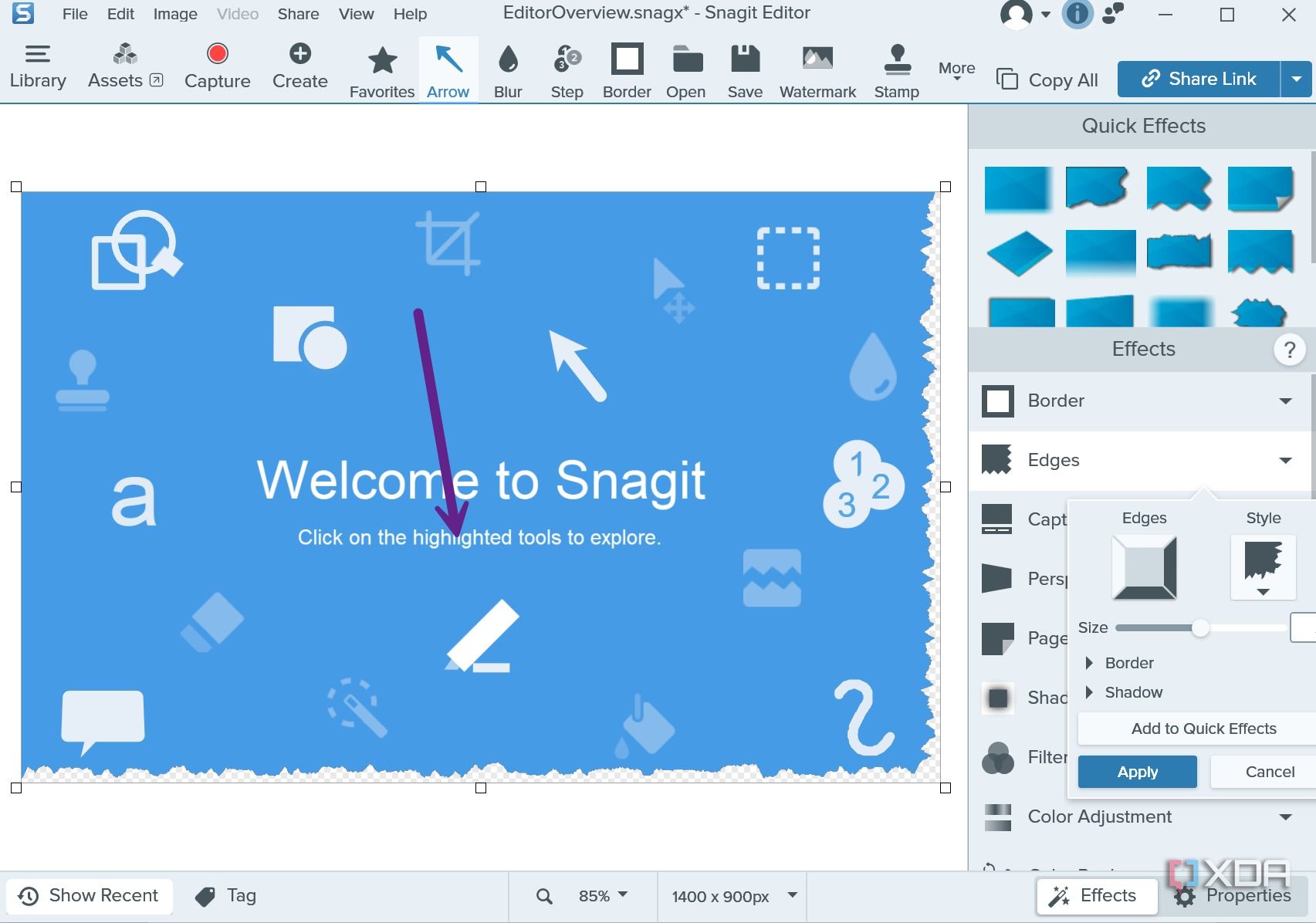
Task: Expand the Border effect dropdown
Action: [1285, 401]
